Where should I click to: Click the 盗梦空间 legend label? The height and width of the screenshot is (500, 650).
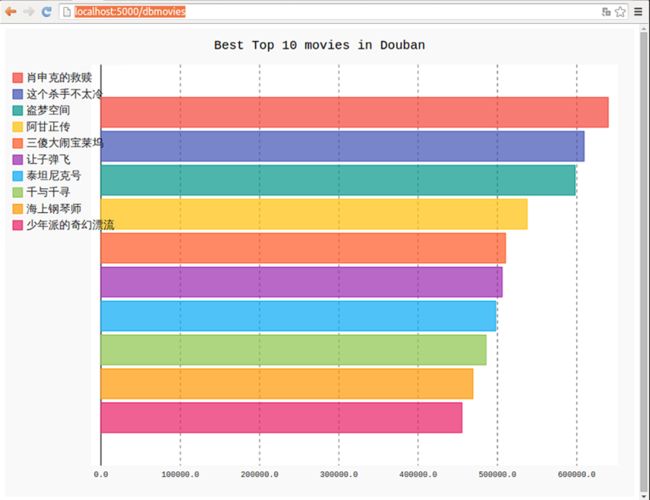[x=48, y=110]
